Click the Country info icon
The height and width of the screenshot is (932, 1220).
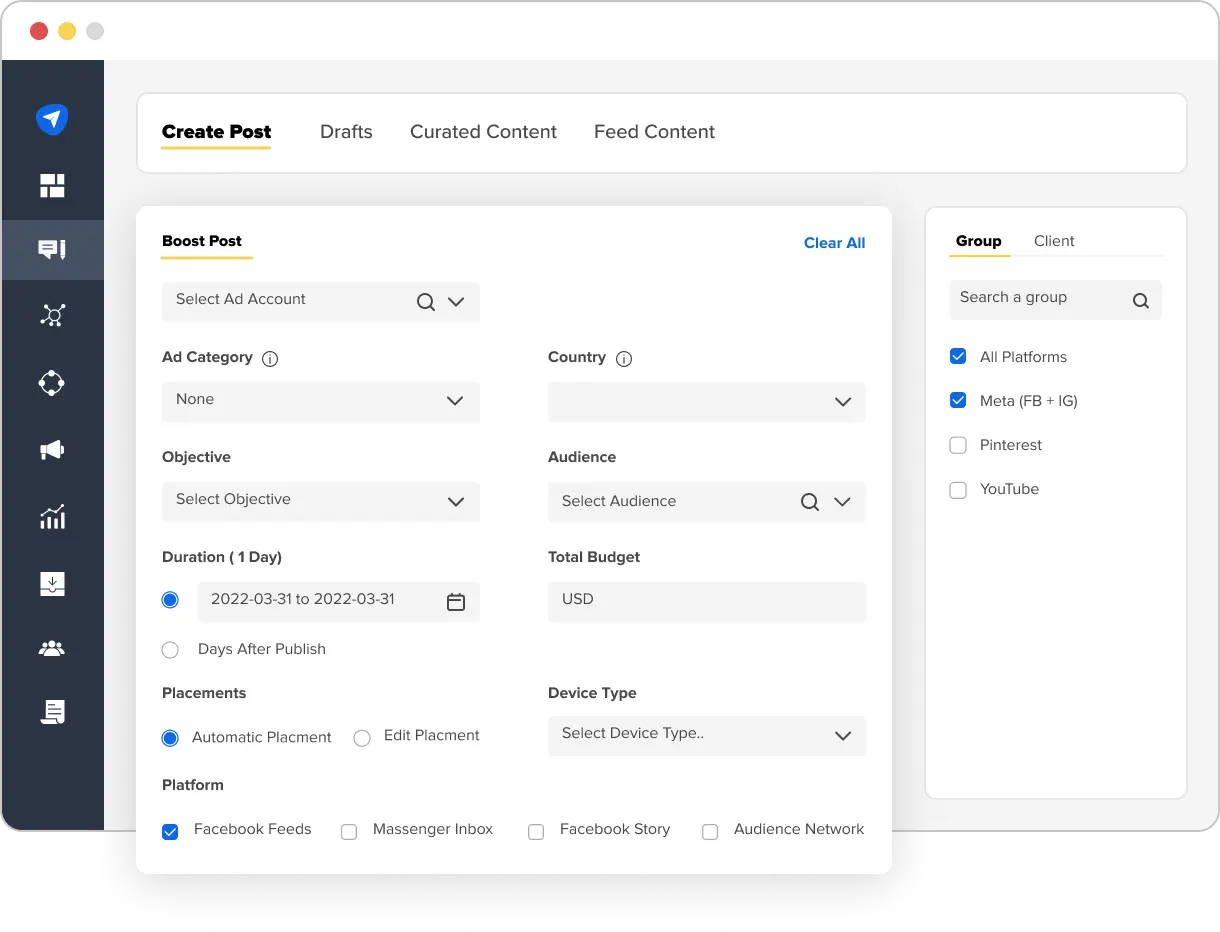(x=624, y=359)
